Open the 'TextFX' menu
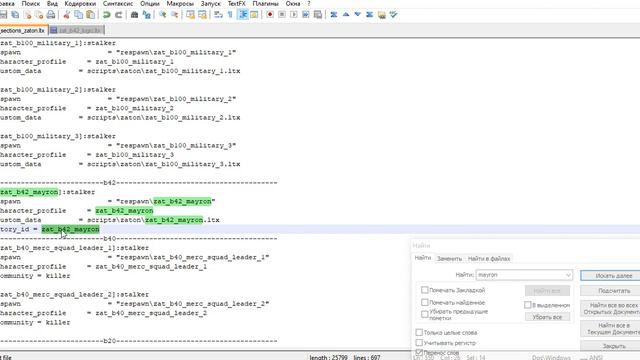This screenshot has width=640, height=360. (x=237, y=4)
